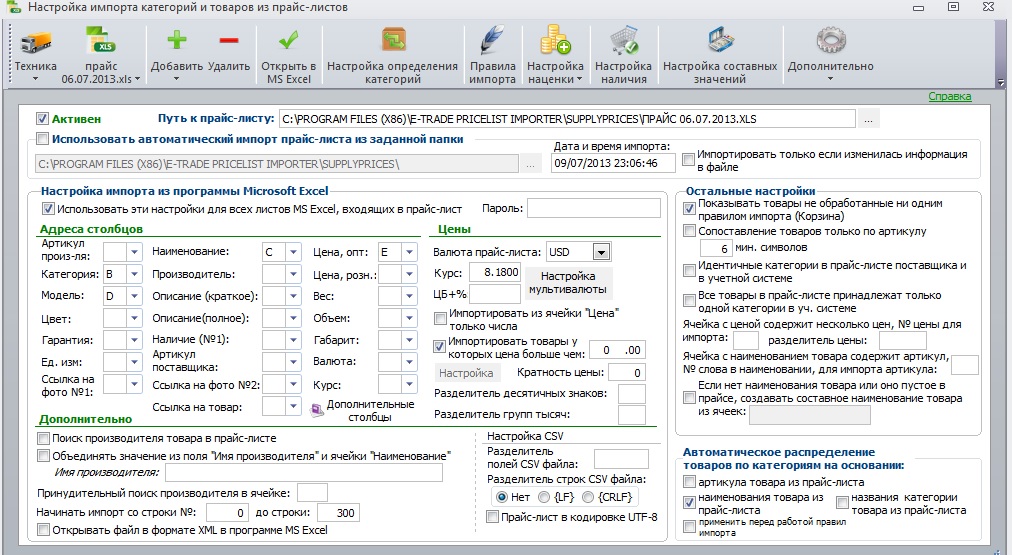
Task: Click Открыть в MS Excel checkmark icon
Action: pos(288,41)
